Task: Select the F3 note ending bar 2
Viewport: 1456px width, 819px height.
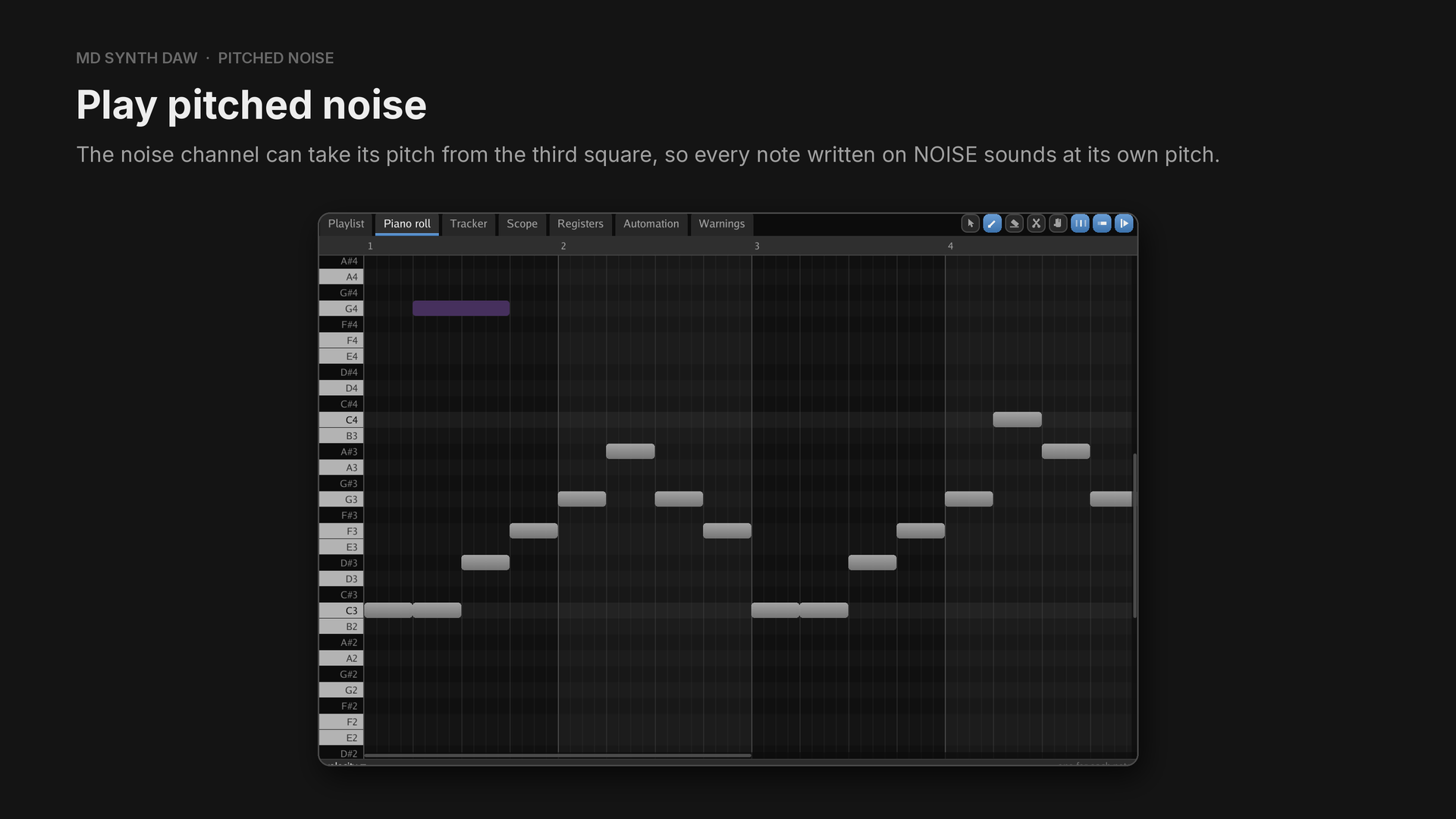Action: tap(727, 531)
